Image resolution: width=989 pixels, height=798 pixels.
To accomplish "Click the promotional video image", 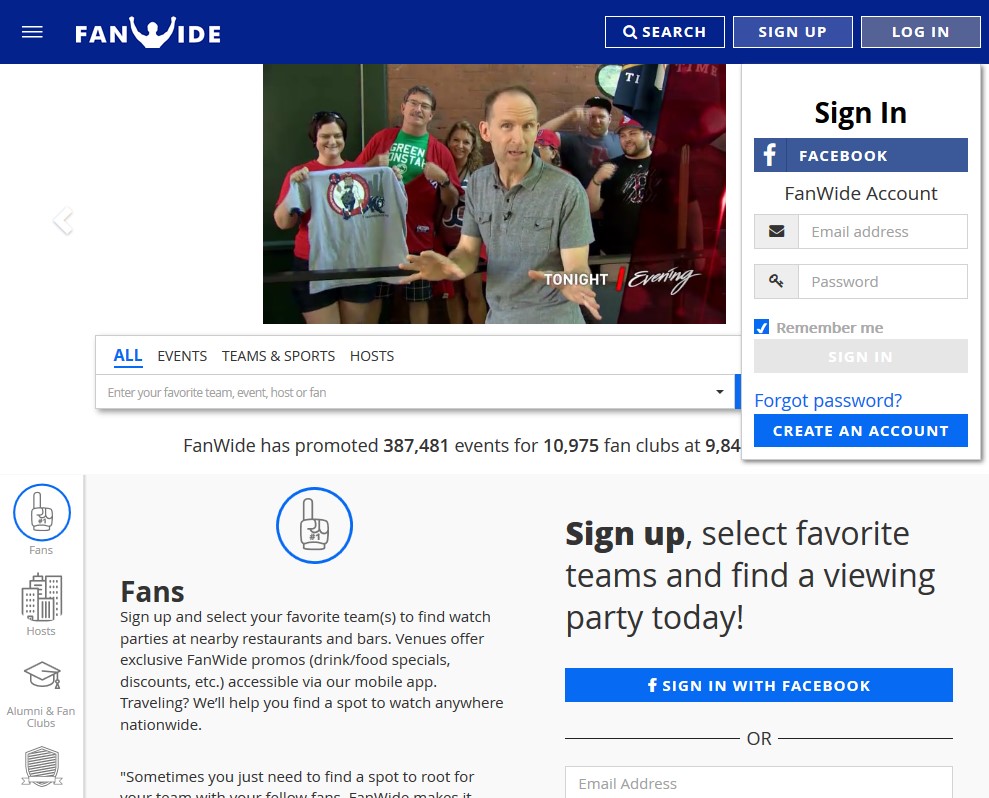I will [494, 194].
